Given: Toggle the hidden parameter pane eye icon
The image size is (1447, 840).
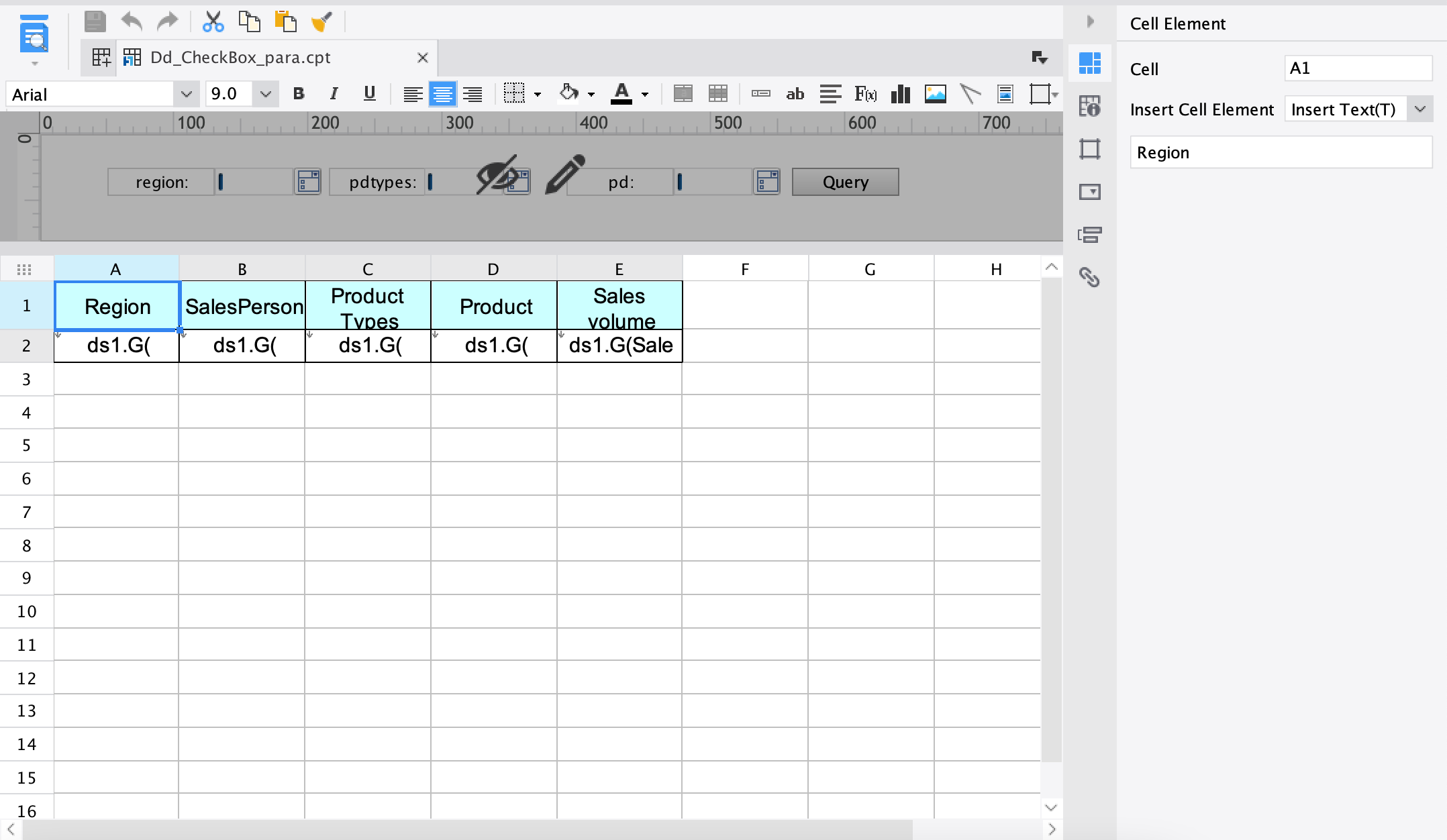Looking at the screenshot, I should coord(497,176).
